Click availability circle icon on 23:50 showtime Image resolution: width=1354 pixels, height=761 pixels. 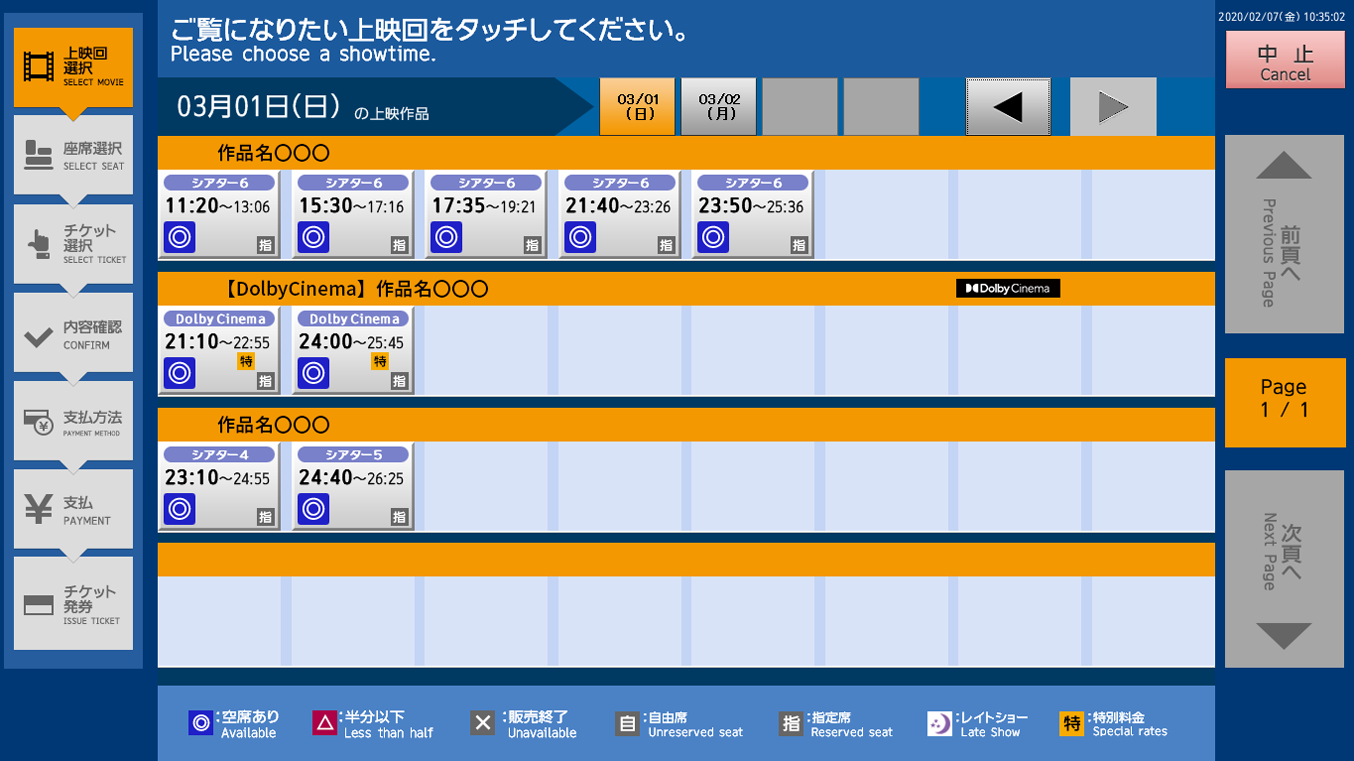point(714,237)
